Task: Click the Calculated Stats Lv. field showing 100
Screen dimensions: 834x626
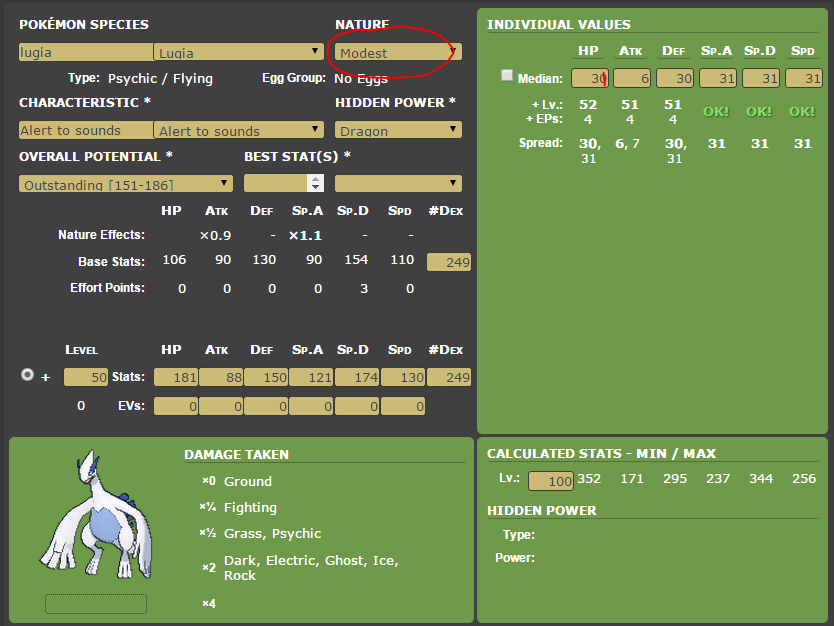Action: pyautogui.click(x=551, y=481)
